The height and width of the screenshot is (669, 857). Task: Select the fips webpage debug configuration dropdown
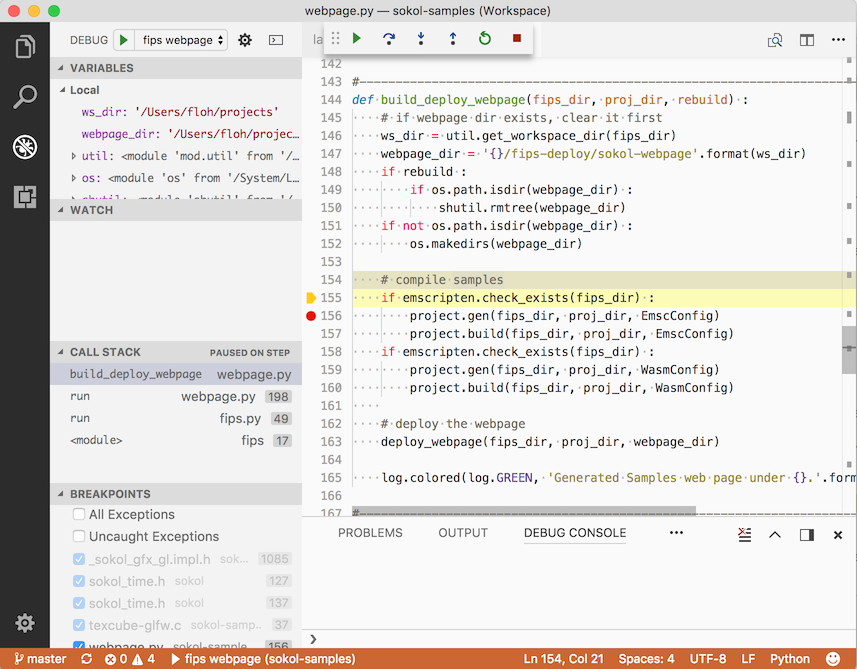181,40
